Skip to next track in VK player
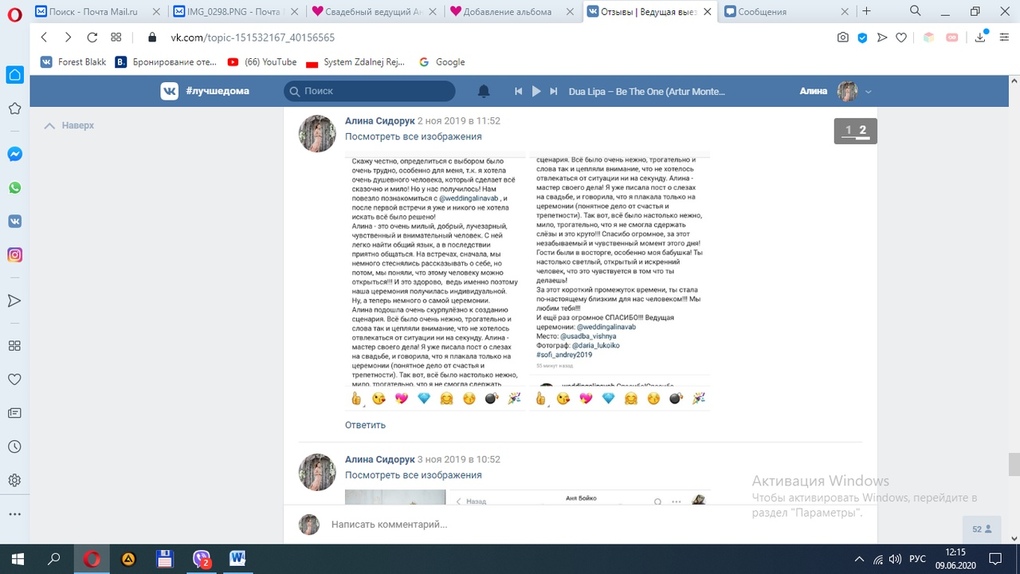The height and width of the screenshot is (574, 1020). [x=554, y=91]
